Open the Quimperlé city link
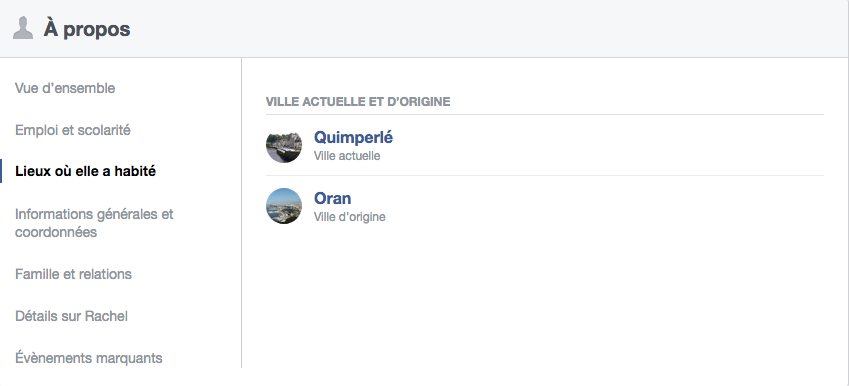 pos(353,138)
